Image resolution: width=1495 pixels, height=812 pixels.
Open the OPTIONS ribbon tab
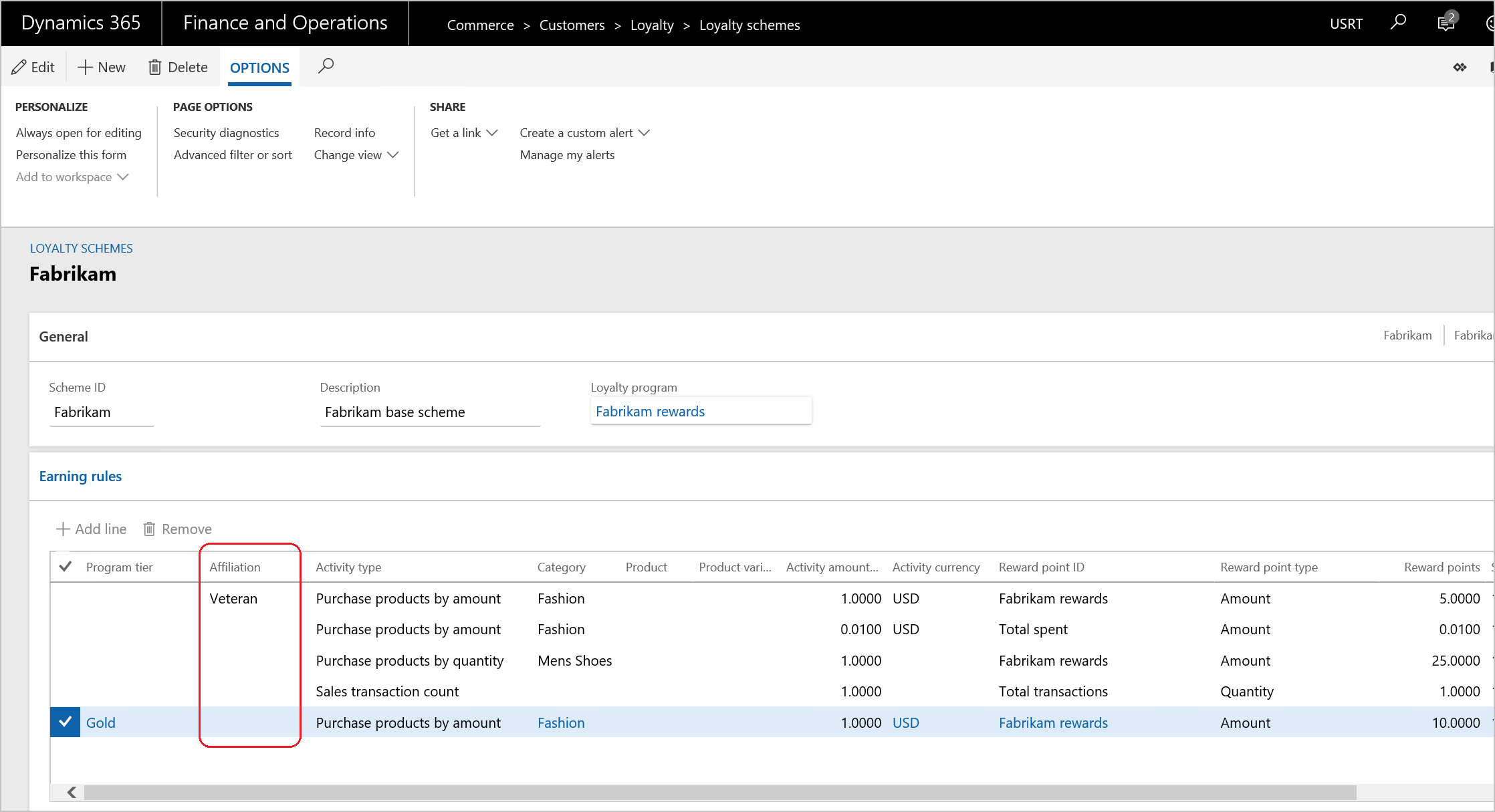(259, 66)
